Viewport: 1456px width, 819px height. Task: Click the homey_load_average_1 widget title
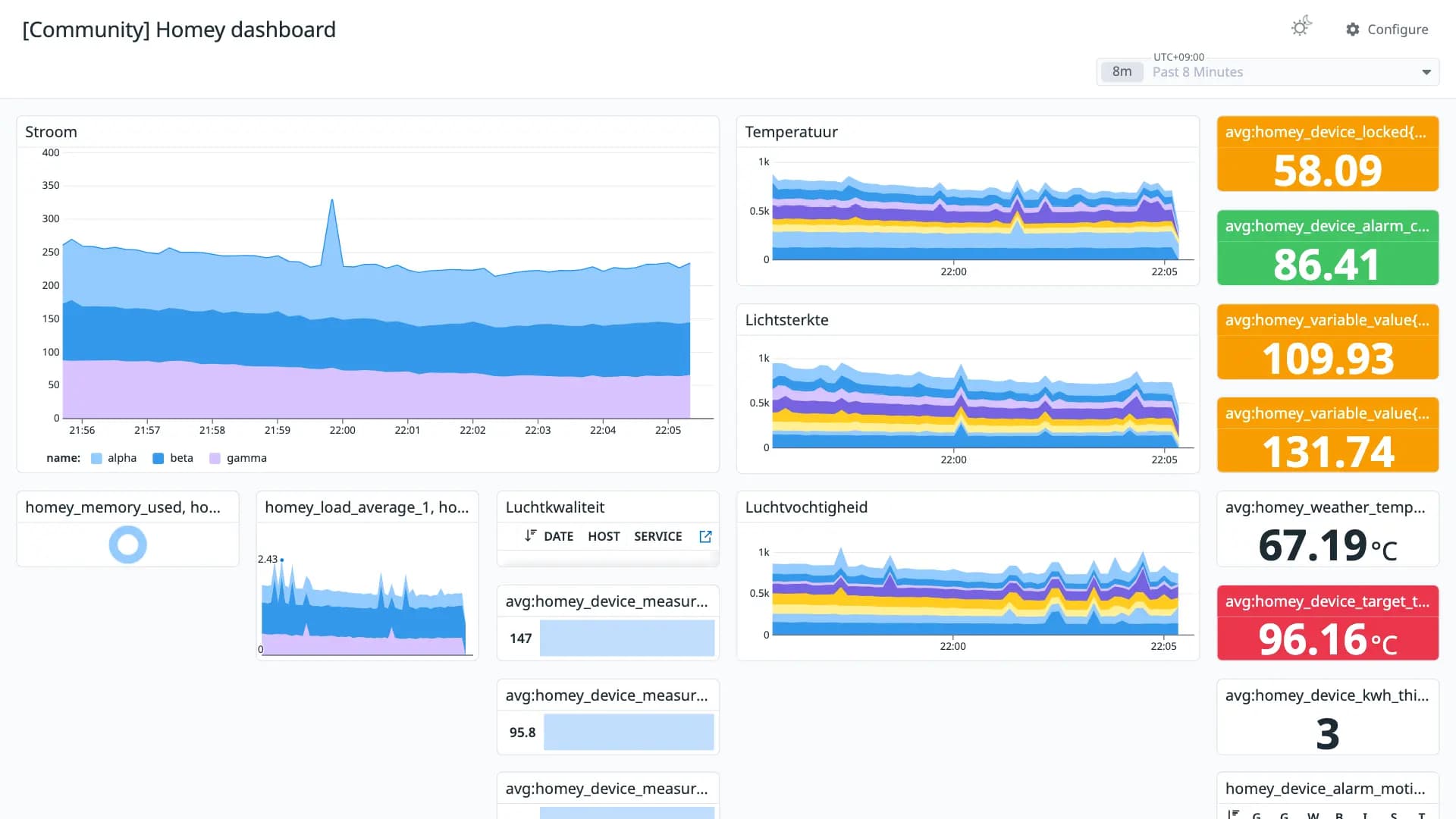coord(367,507)
